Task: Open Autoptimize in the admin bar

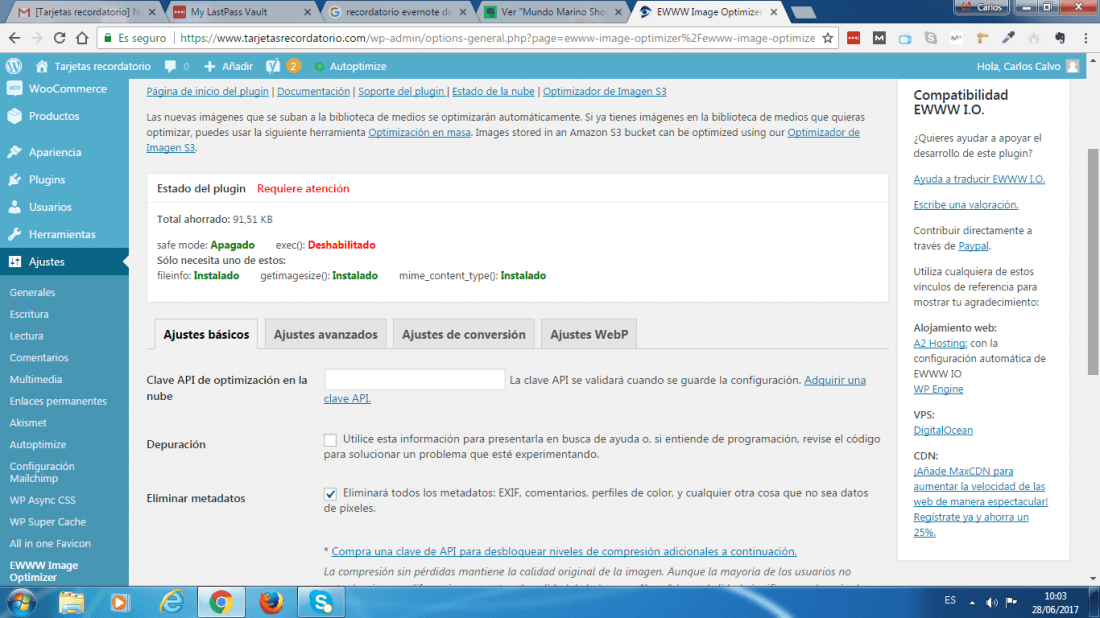Action: tap(350, 66)
